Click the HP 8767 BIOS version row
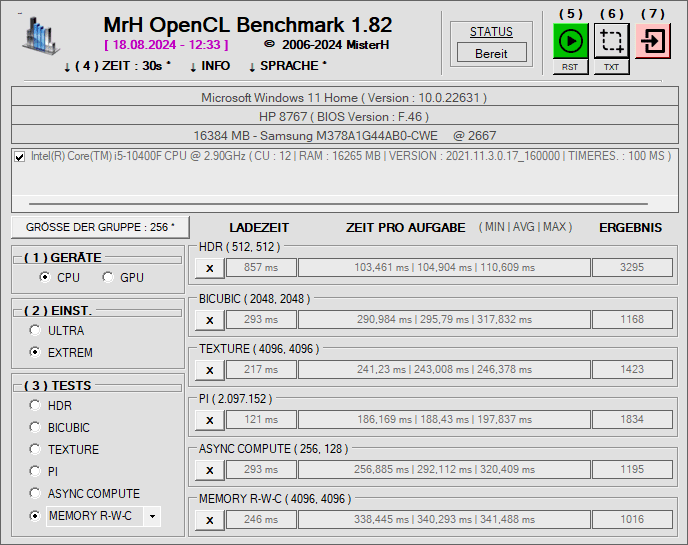 coord(344,116)
